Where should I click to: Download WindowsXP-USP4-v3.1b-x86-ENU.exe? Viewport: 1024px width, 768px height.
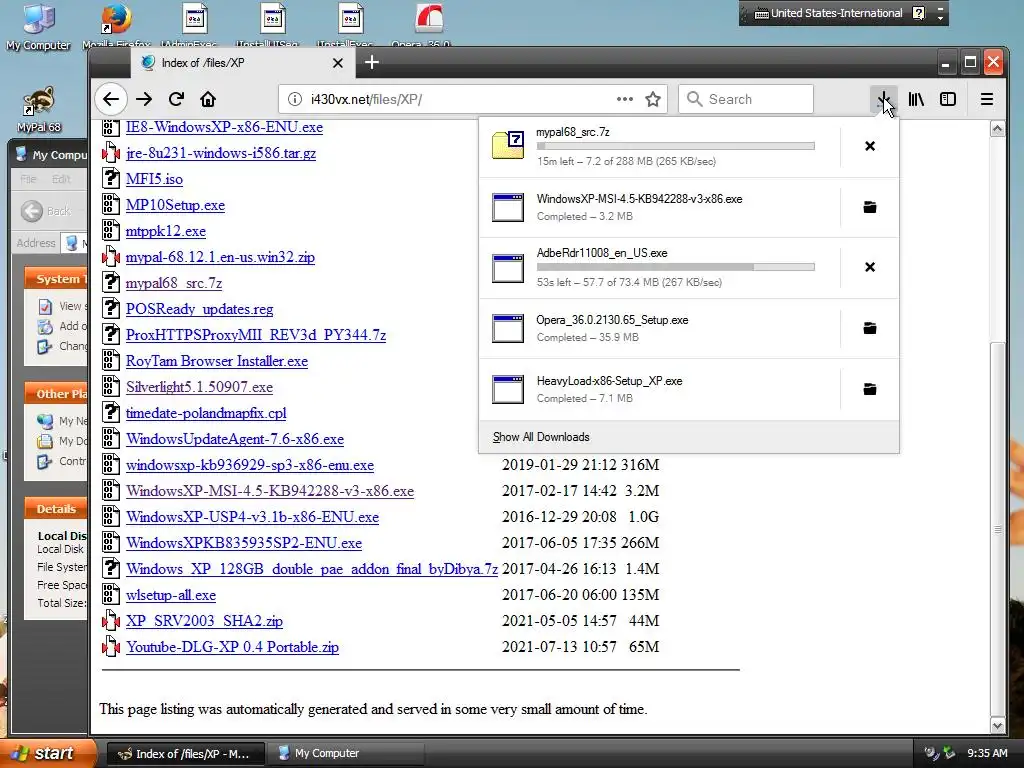click(252, 517)
